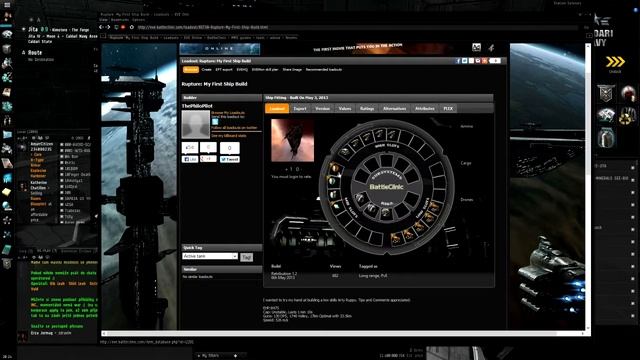Click the Tweet button
The width and height of the screenshot is (640, 360).
pos(230,159)
